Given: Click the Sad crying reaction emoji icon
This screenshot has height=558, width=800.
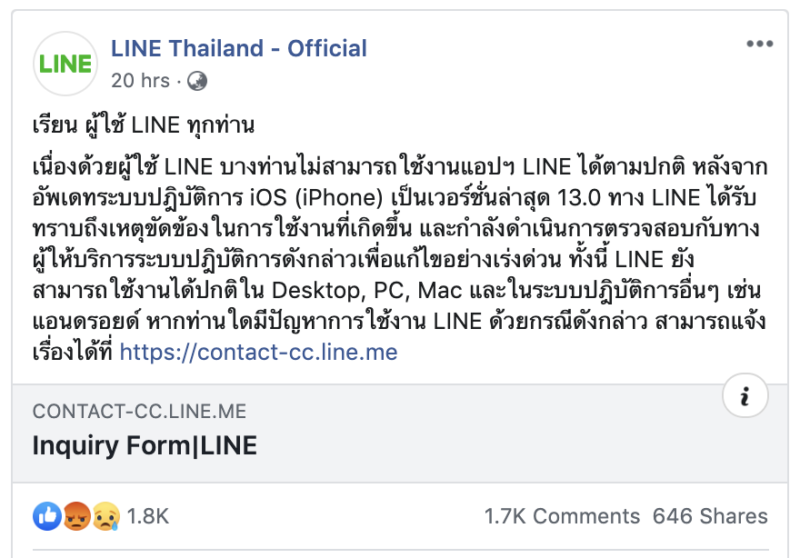Looking at the screenshot, I should 104,516.
